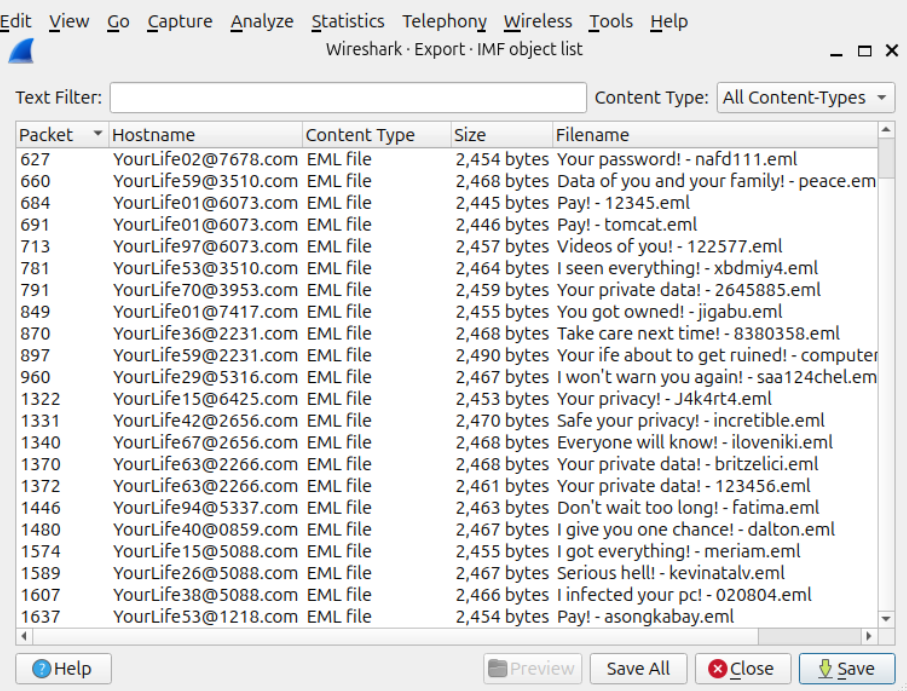Select hostname YourLife70@3953.com
Viewport: 907px width, 691px height.
(x=205, y=290)
